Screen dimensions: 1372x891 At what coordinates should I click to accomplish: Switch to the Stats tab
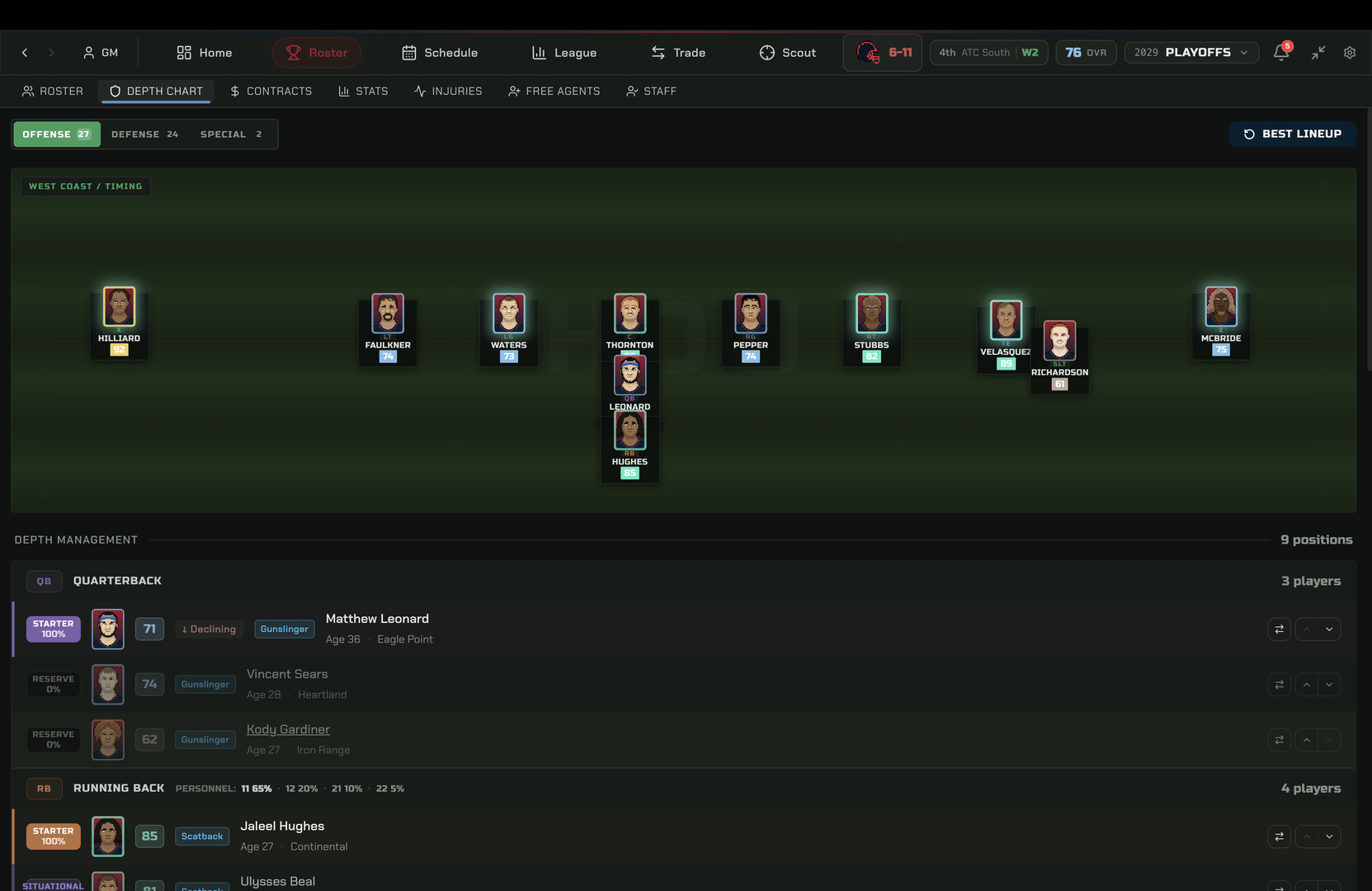363,91
